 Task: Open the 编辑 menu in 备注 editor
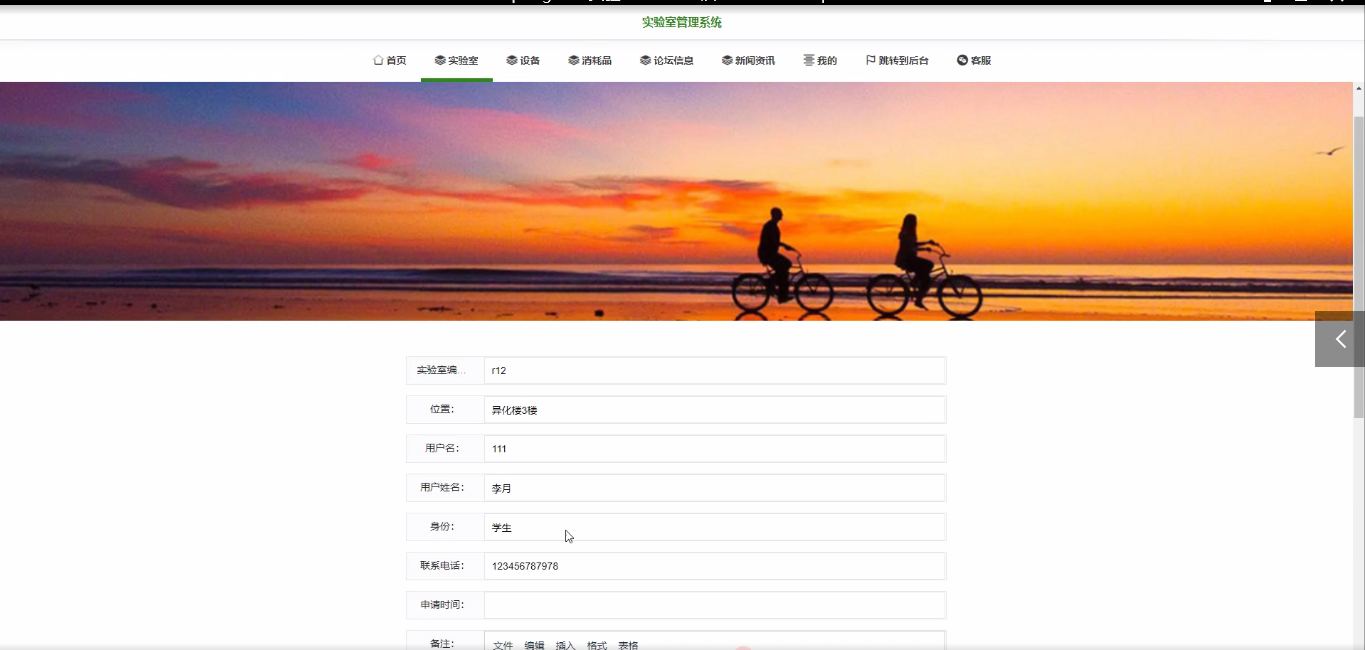click(535, 645)
